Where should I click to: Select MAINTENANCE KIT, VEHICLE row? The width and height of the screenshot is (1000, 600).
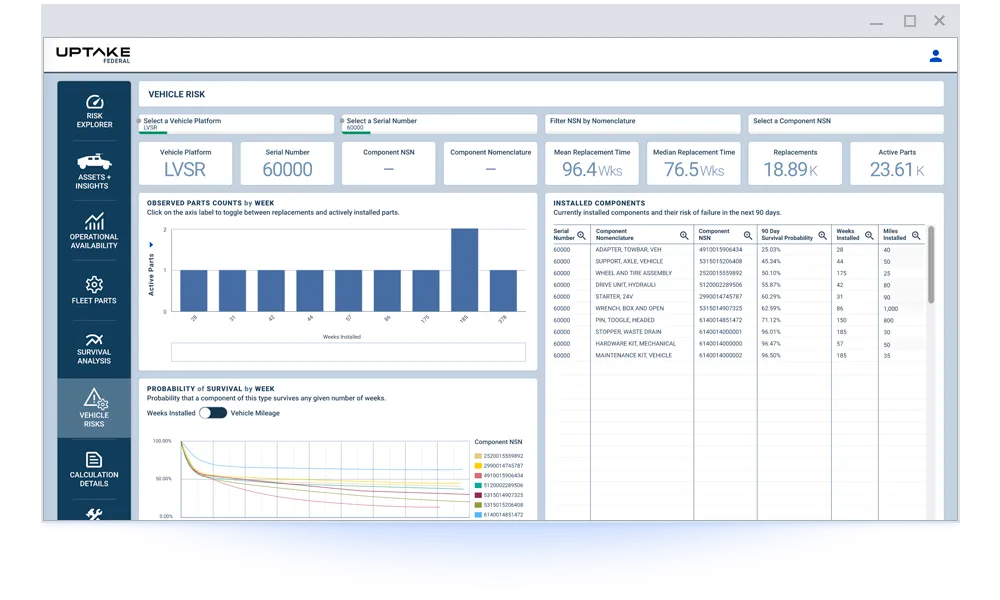coord(738,356)
